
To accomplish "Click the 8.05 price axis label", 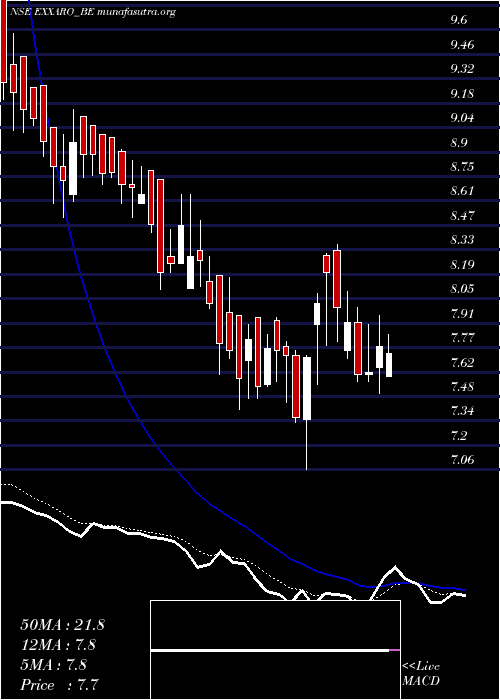I will pos(462,289).
